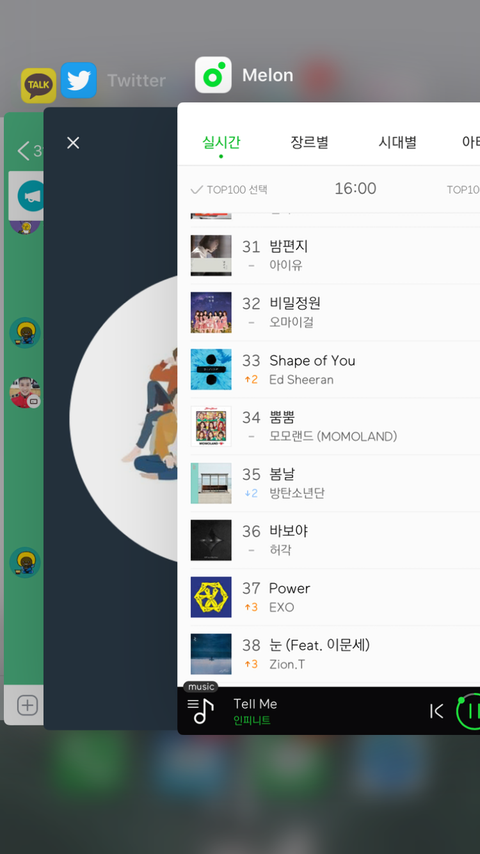This screenshot has height=854, width=480.
Task: Go back with KakaoTalk chevron arrow
Action: [x=23, y=150]
